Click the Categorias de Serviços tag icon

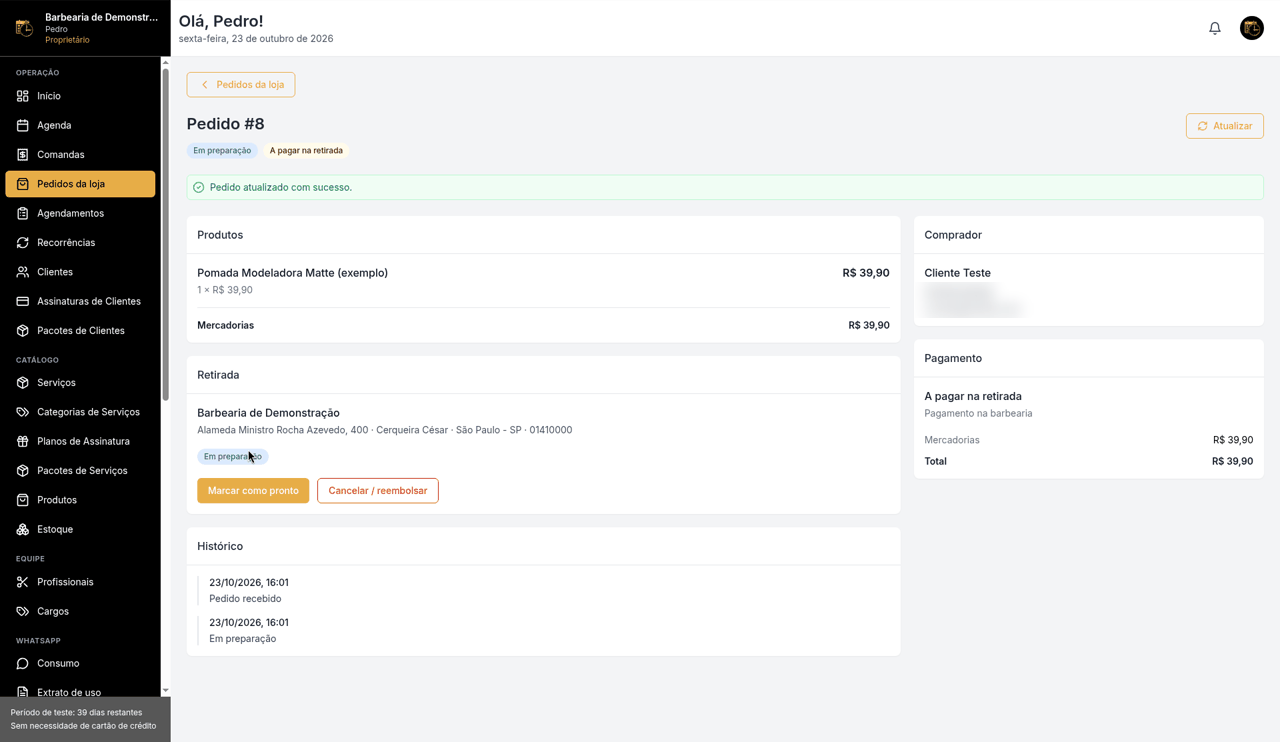(x=23, y=412)
